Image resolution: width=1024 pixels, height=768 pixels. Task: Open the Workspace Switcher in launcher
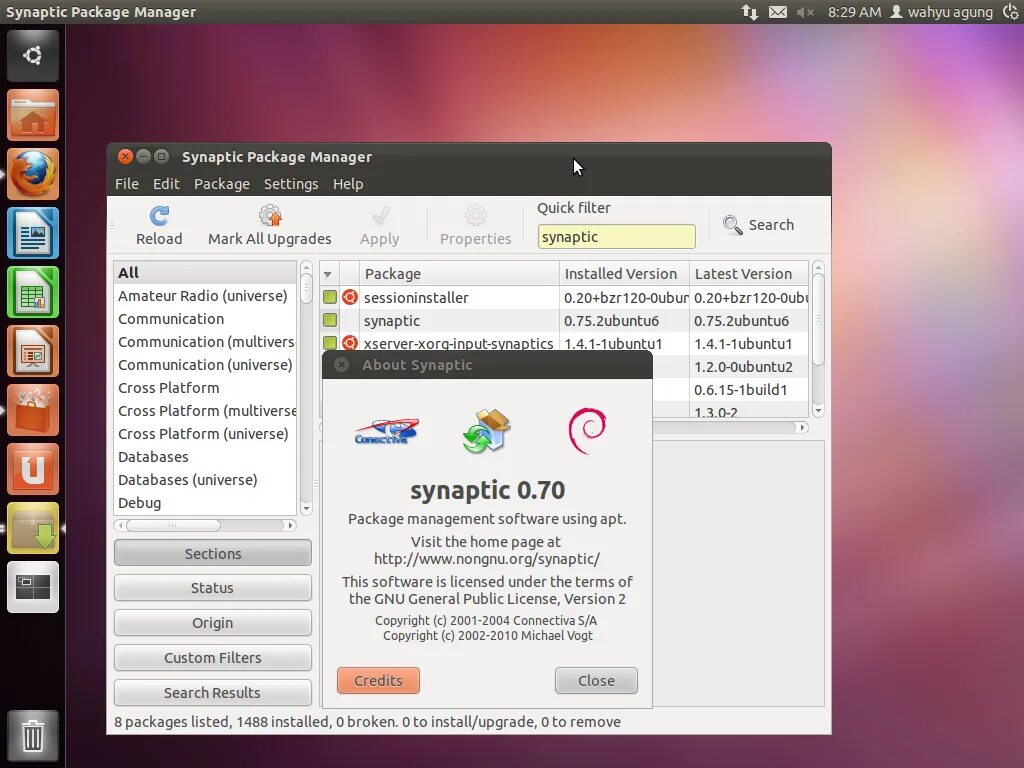click(33, 586)
